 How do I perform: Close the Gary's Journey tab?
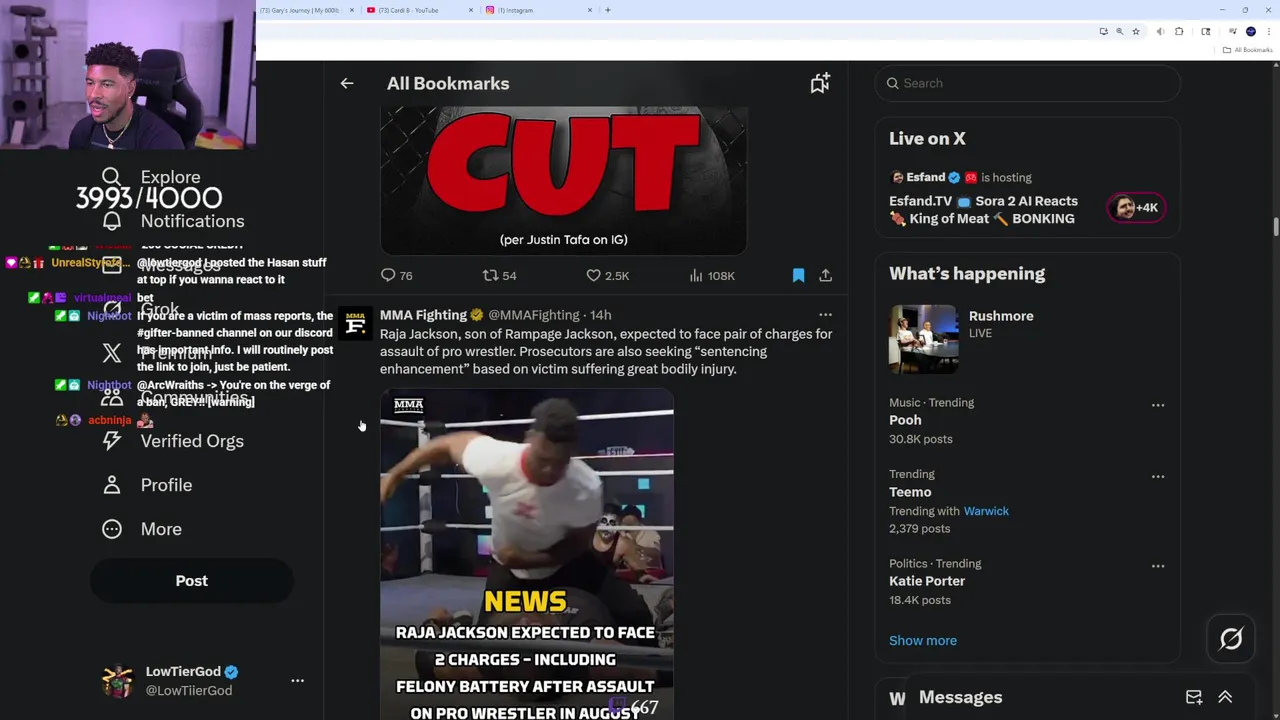point(352,10)
